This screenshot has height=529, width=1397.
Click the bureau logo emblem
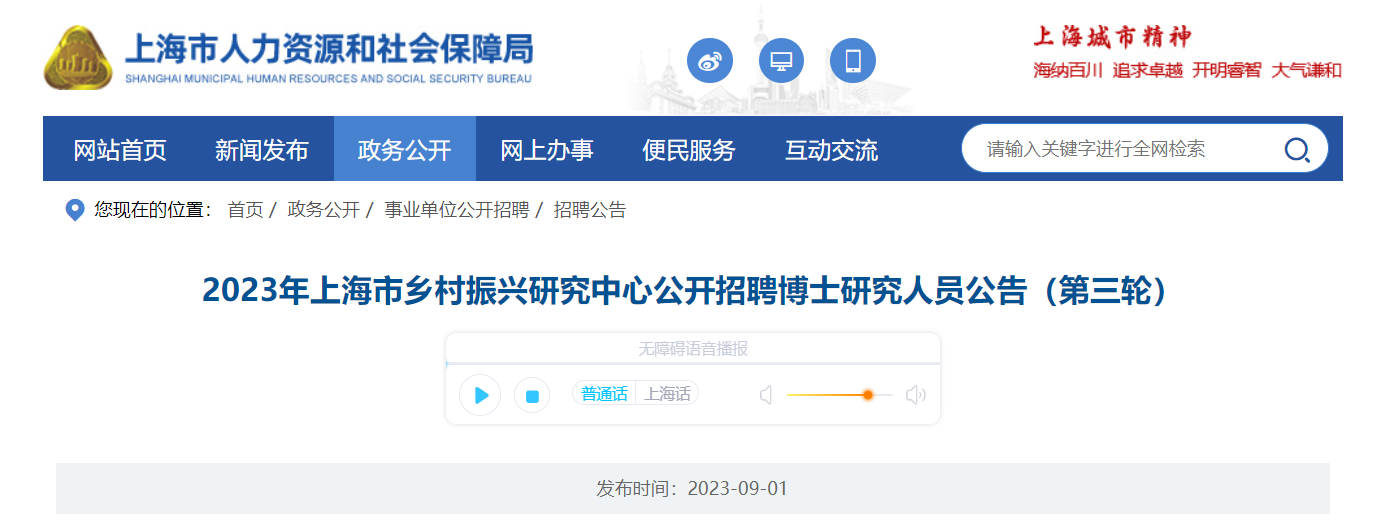click(x=78, y=58)
